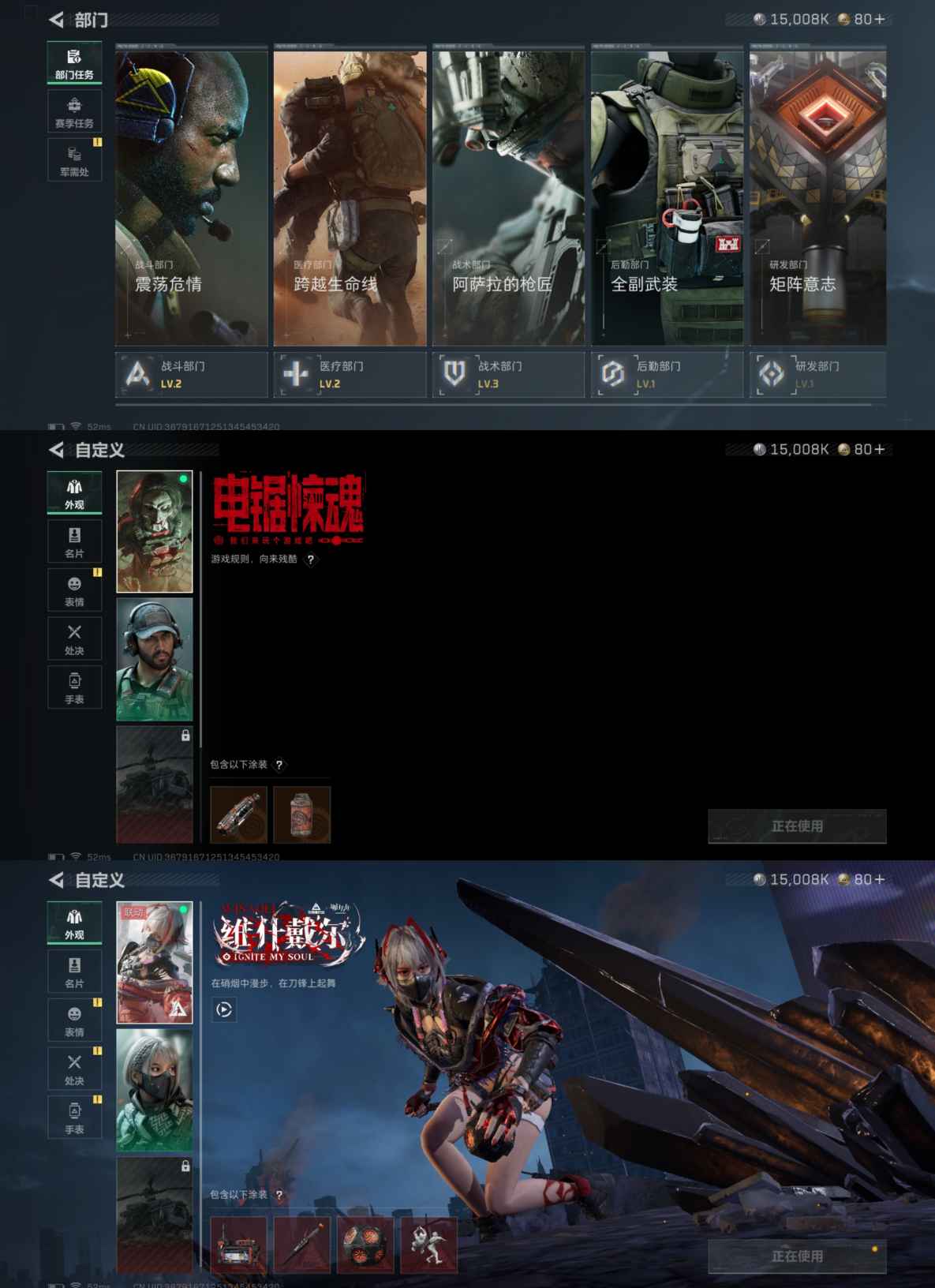The height and width of the screenshot is (1288, 935).
Task: Go back from the 部门 screen
Action: (x=57, y=20)
